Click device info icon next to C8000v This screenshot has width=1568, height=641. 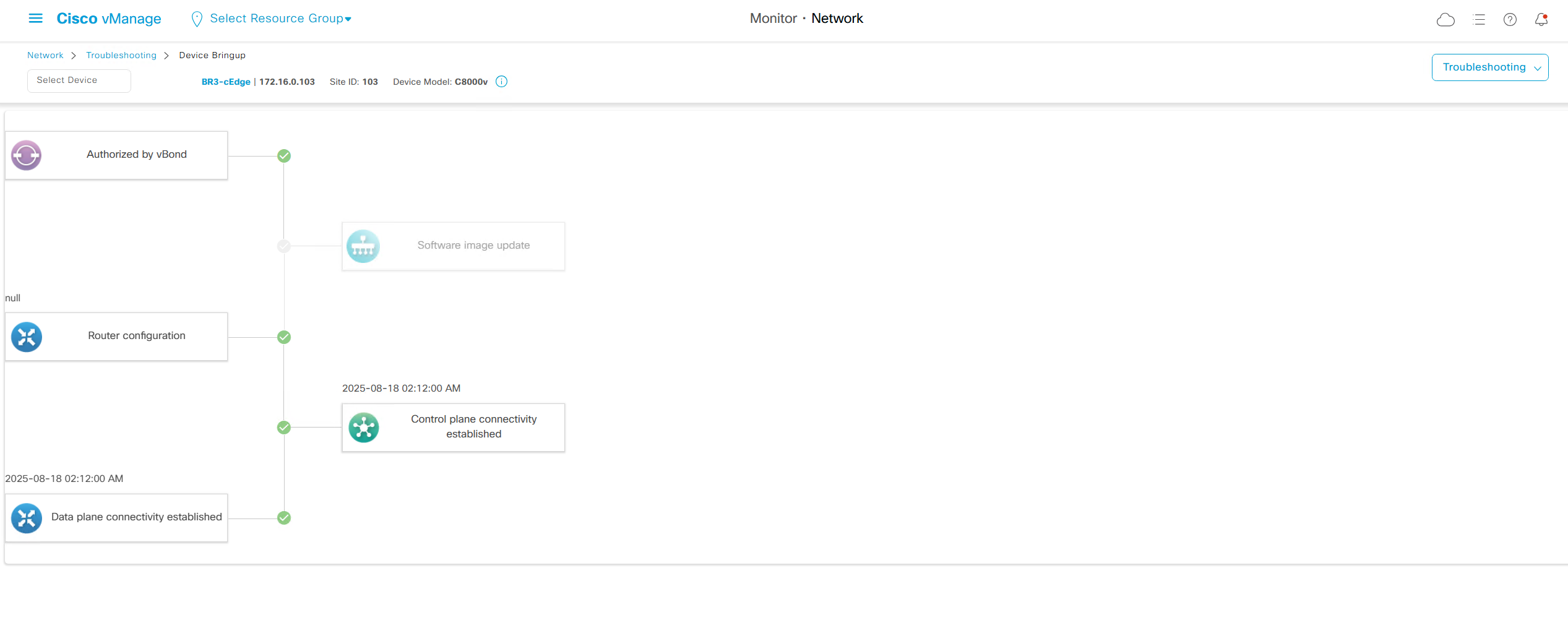pyautogui.click(x=502, y=82)
